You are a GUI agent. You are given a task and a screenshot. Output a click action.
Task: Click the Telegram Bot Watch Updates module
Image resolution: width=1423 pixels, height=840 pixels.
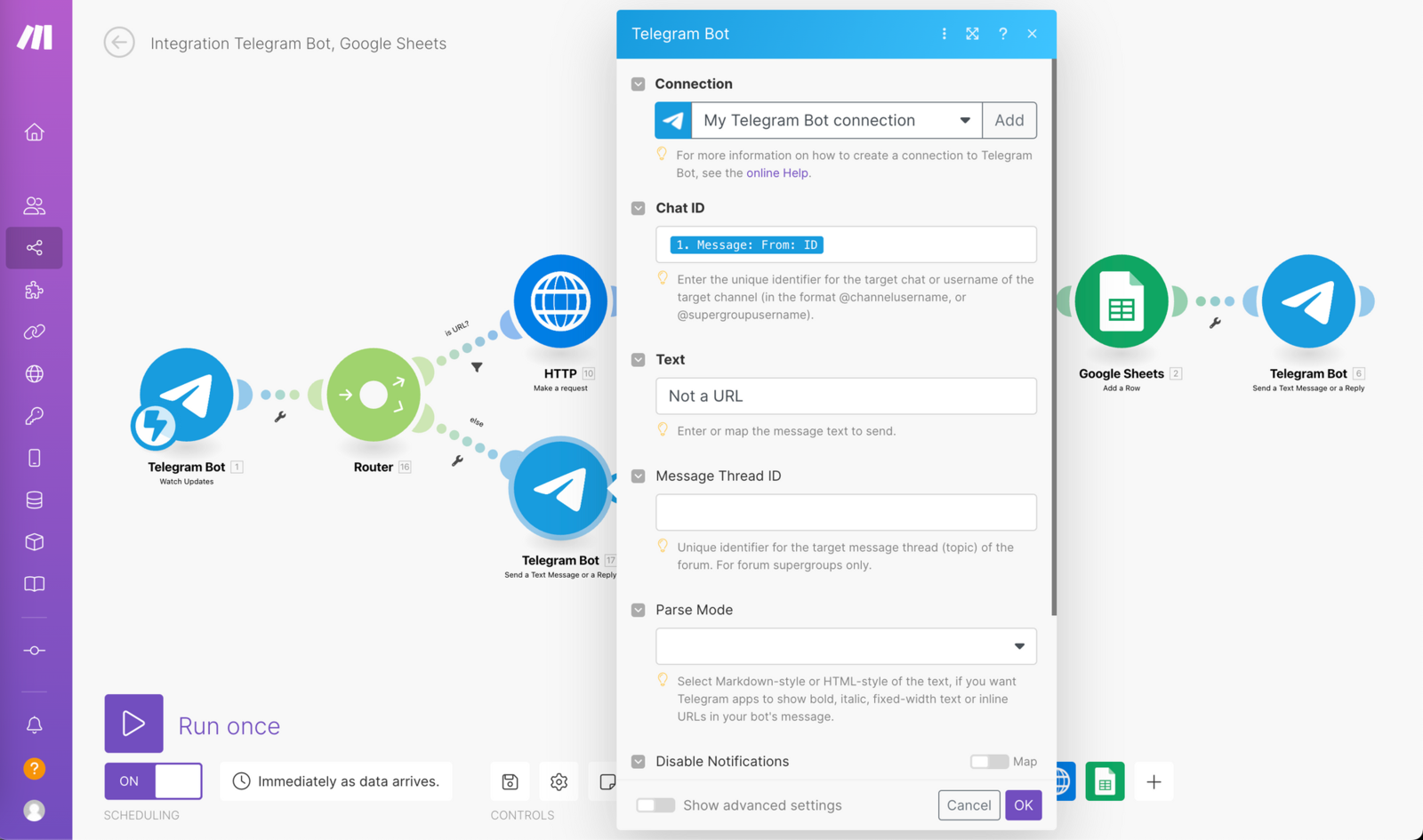point(187,395)
